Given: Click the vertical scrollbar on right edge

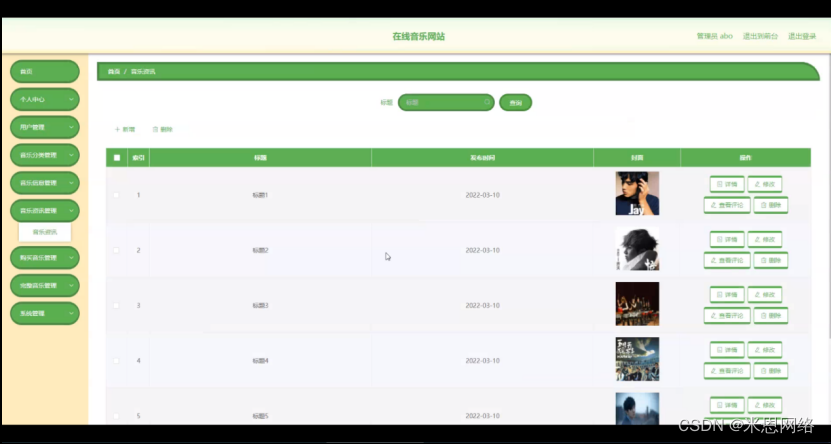Looking at the screenshot, I should coord(828,196).
